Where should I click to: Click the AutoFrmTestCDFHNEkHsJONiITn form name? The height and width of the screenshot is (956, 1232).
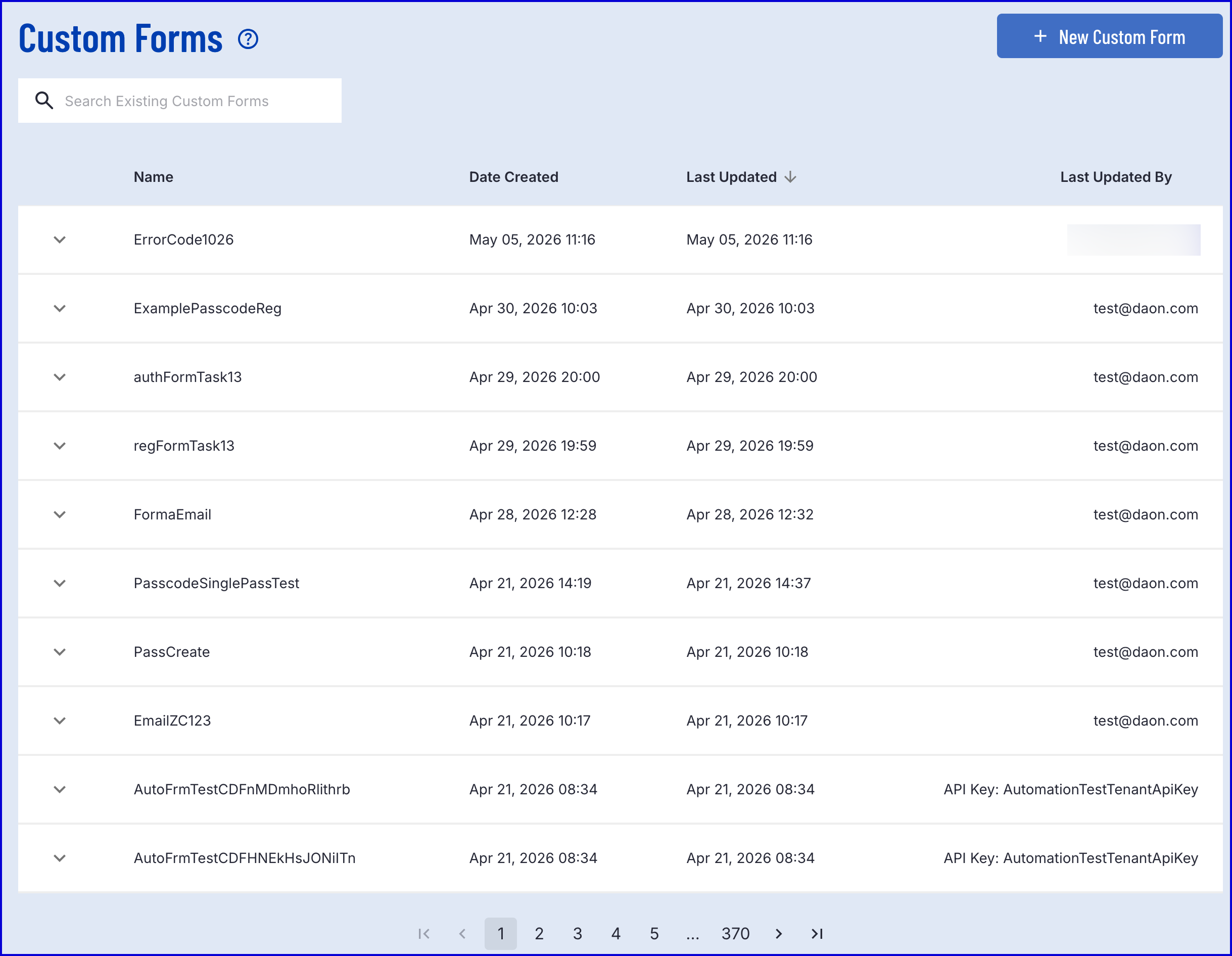point(244,859)
